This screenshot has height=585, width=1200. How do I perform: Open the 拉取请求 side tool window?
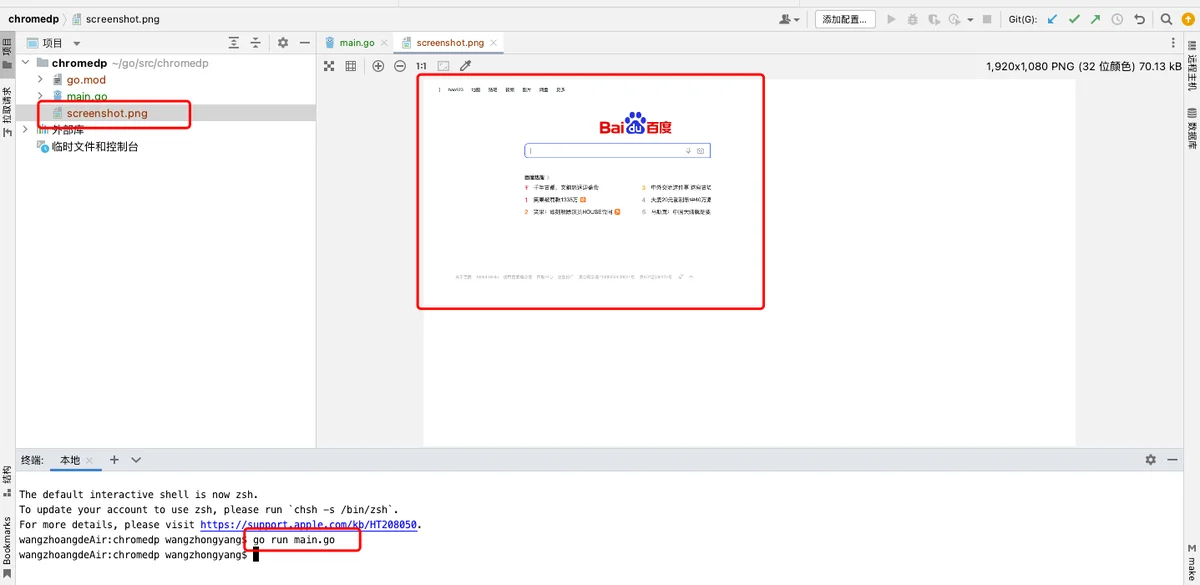pyautogui.click(x=7, y=110)
